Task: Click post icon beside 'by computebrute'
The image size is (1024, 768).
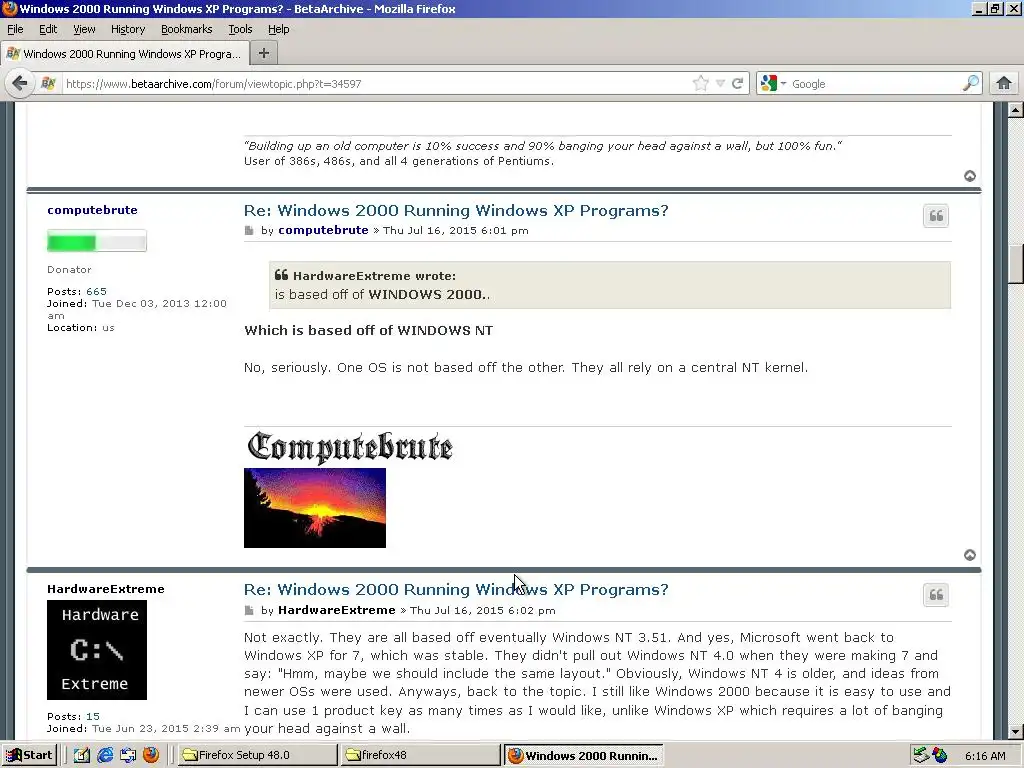Action: pyautogui.click(x=249, y=231)
